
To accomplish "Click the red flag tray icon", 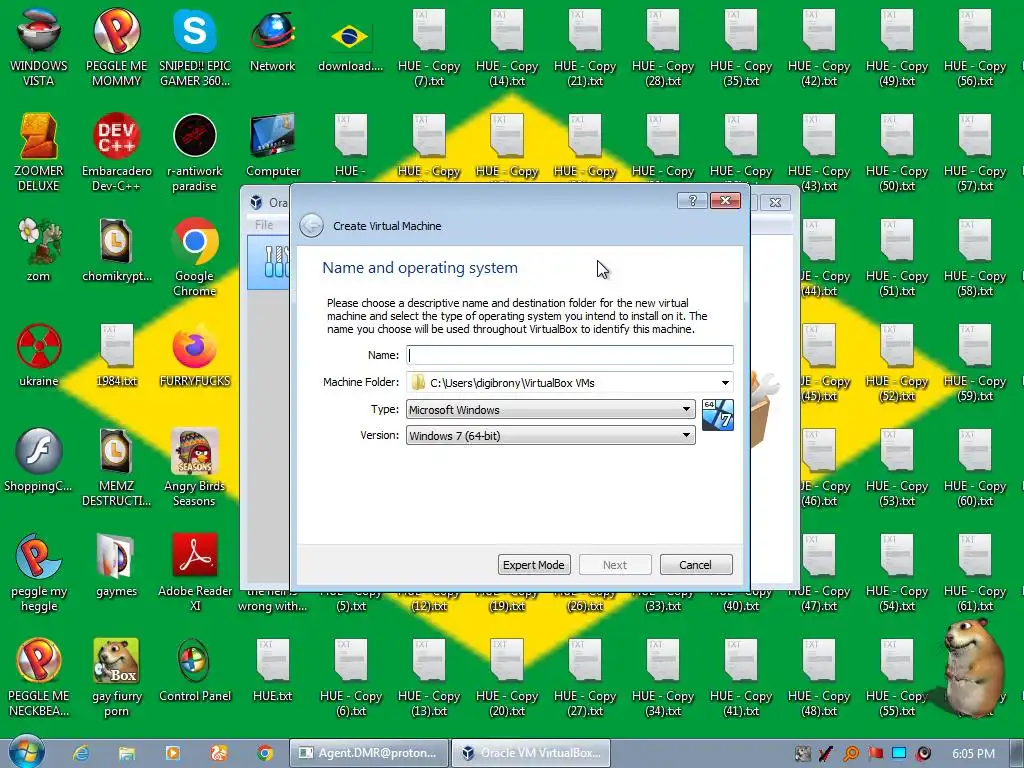I will pyautogui.click(x=875, y=754).
